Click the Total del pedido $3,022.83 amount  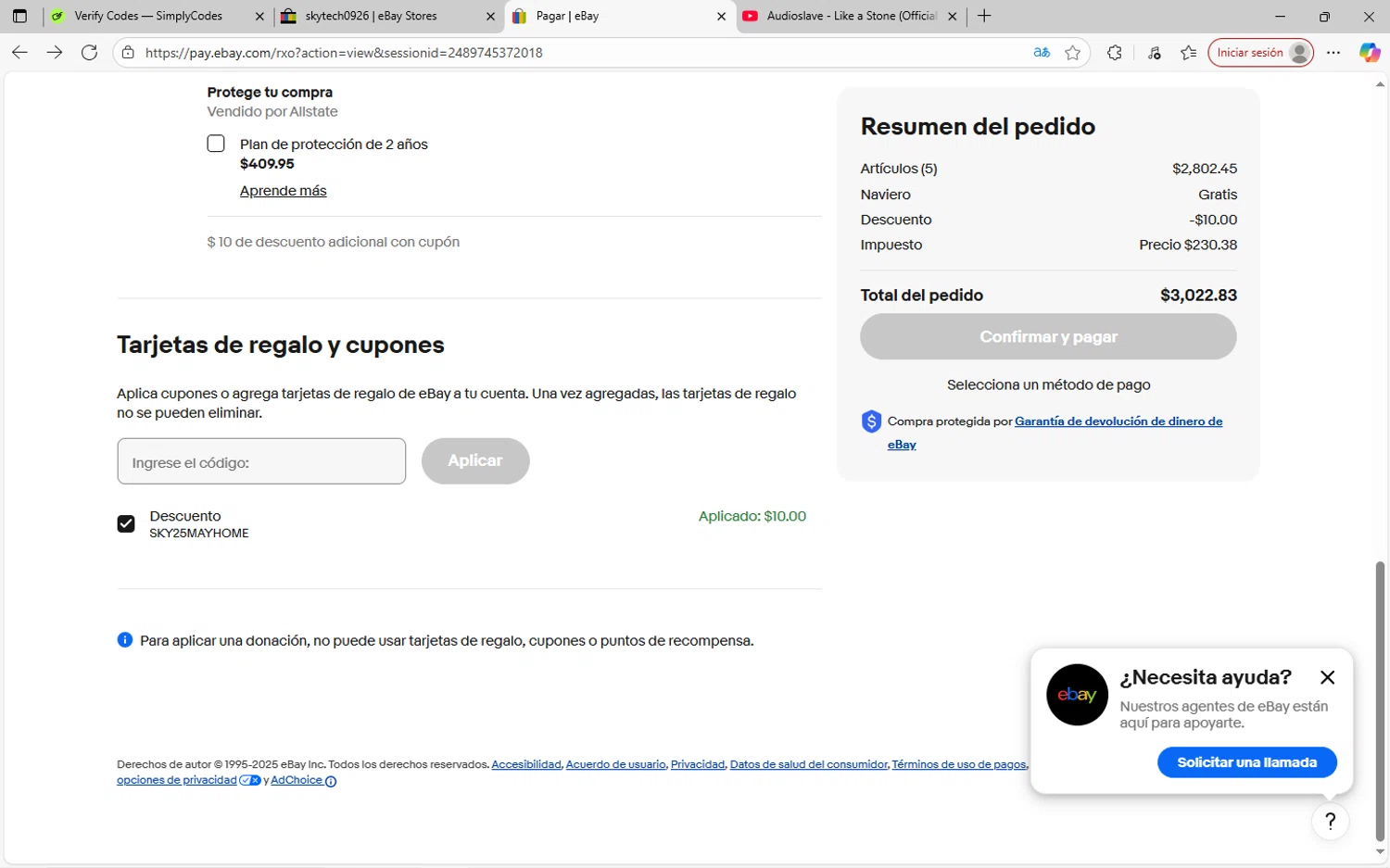(1198, 296)
